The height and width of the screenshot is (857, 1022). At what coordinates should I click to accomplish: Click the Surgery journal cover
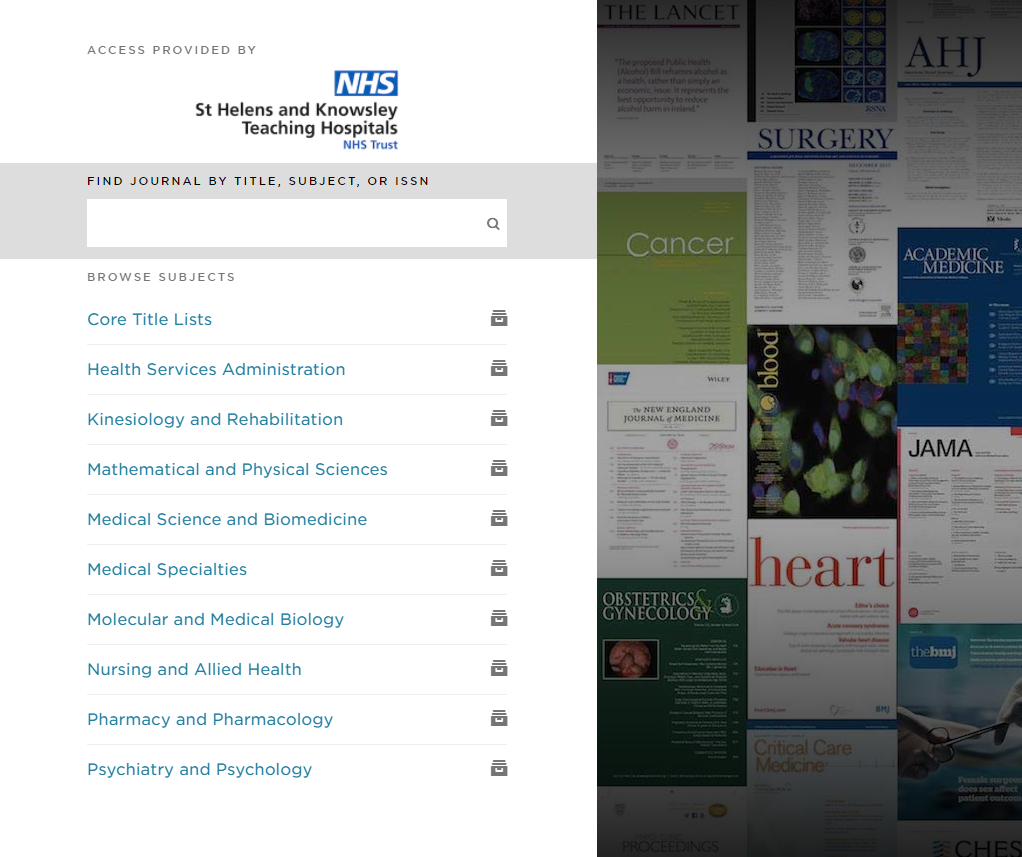coord(822,223)
